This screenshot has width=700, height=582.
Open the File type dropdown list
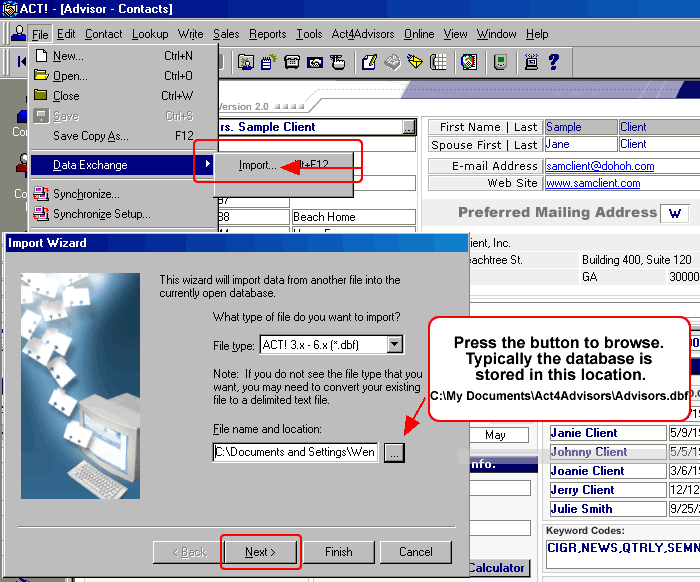pos(395,345)
